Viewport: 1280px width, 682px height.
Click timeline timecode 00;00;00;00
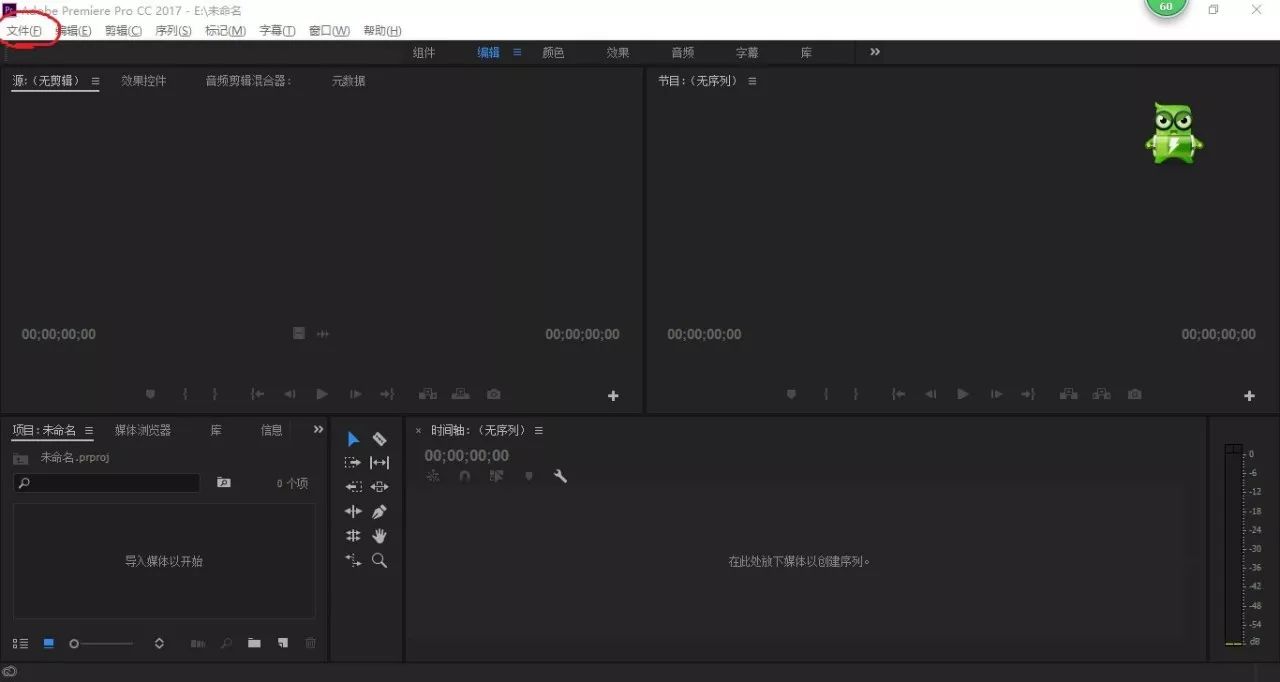point(466,456)
